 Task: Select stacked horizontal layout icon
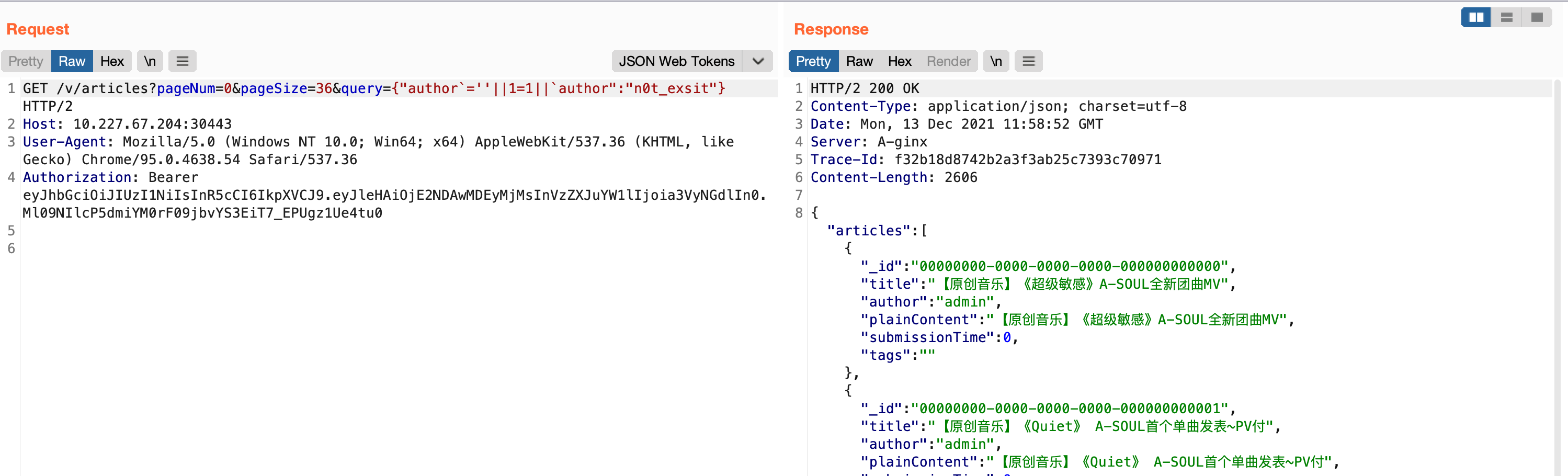point(1506,17)
